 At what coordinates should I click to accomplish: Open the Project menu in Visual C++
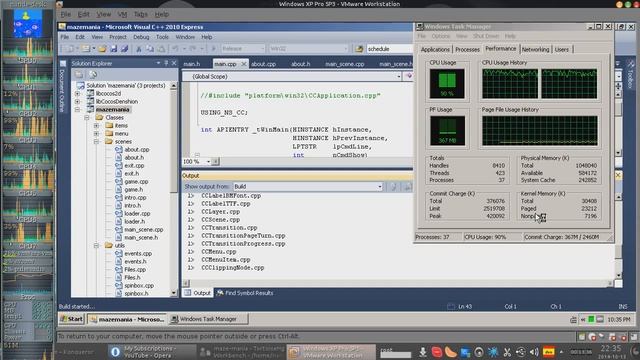118,37
